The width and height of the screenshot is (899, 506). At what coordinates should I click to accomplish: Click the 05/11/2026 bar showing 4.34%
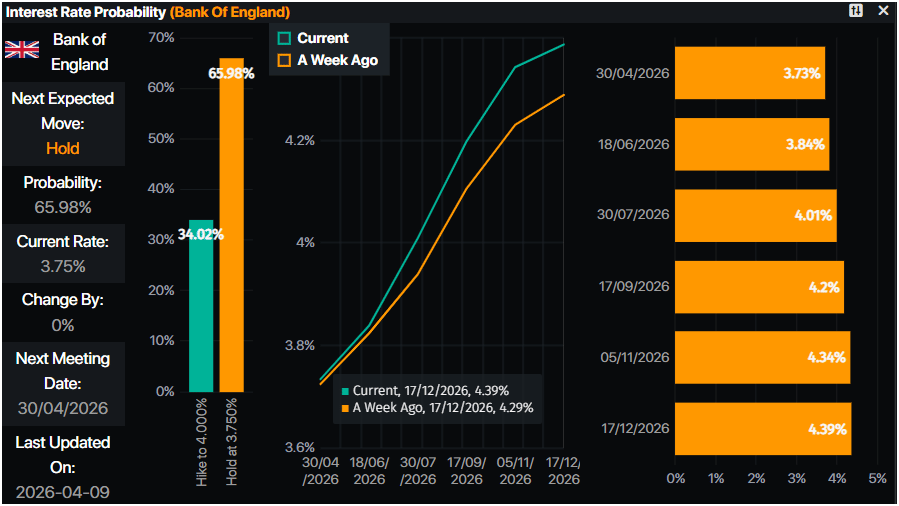(762, 358)
